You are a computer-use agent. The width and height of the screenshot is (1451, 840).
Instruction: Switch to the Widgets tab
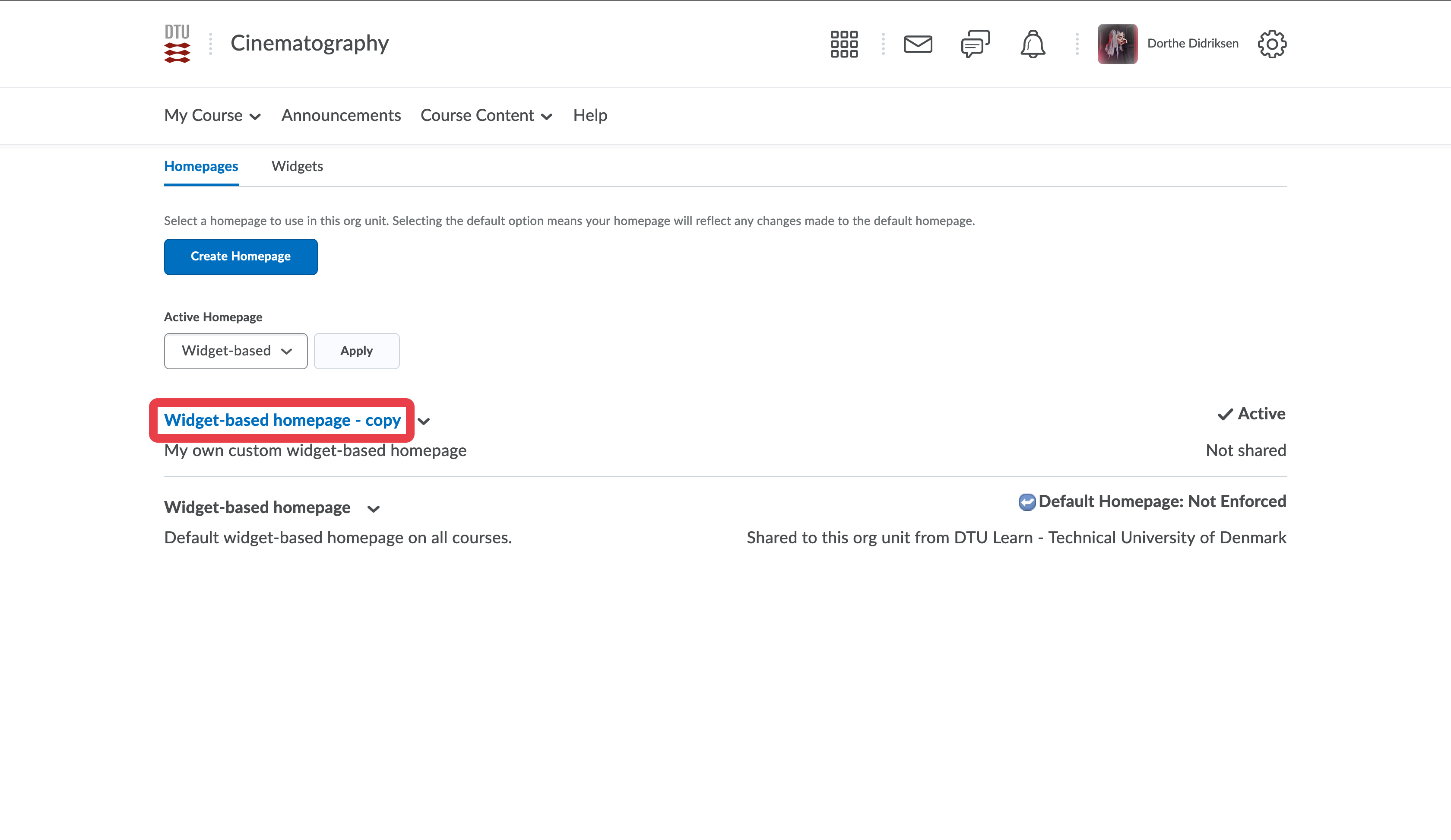[x=297, y=166]
